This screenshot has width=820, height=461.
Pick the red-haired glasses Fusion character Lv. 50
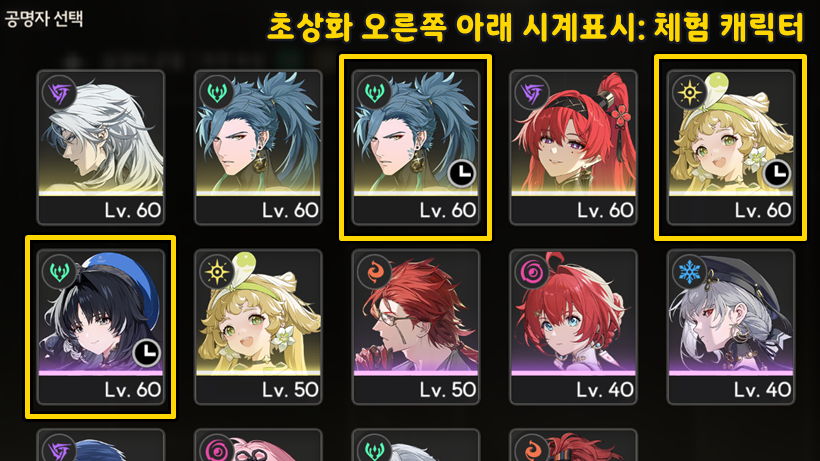[x=416, y=327]
